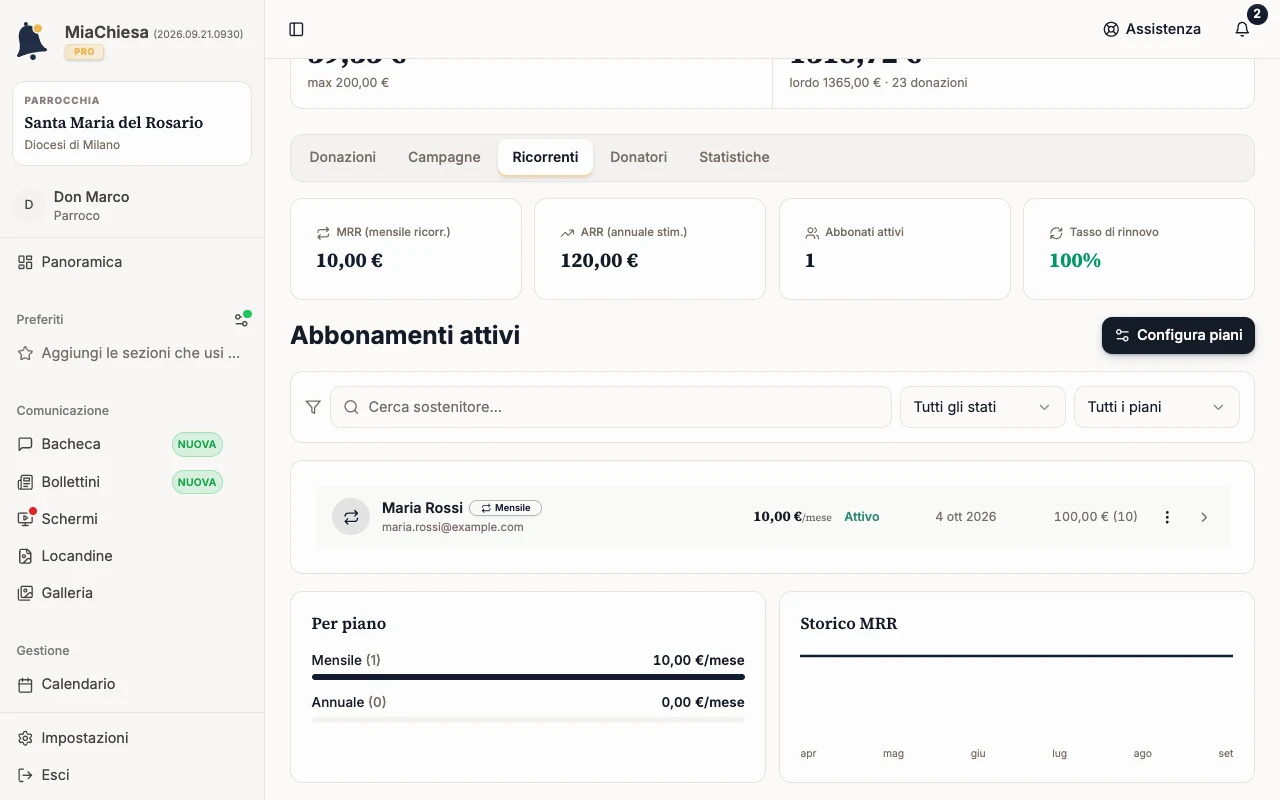Click maria.rossi@example.com email

pyautogui.click(x=453, y=527)
